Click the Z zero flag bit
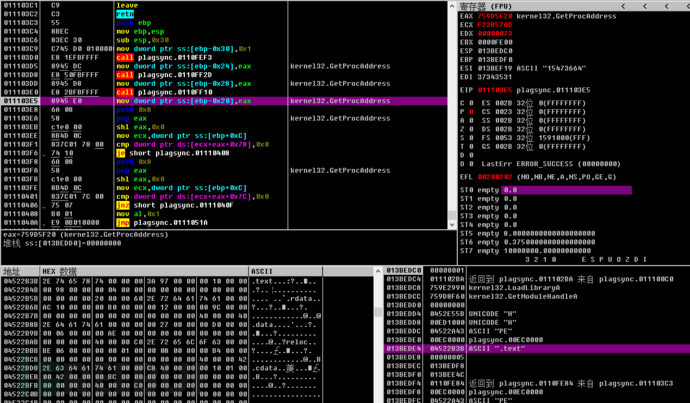The image size is (690, 403). click(x=471, y=129)
